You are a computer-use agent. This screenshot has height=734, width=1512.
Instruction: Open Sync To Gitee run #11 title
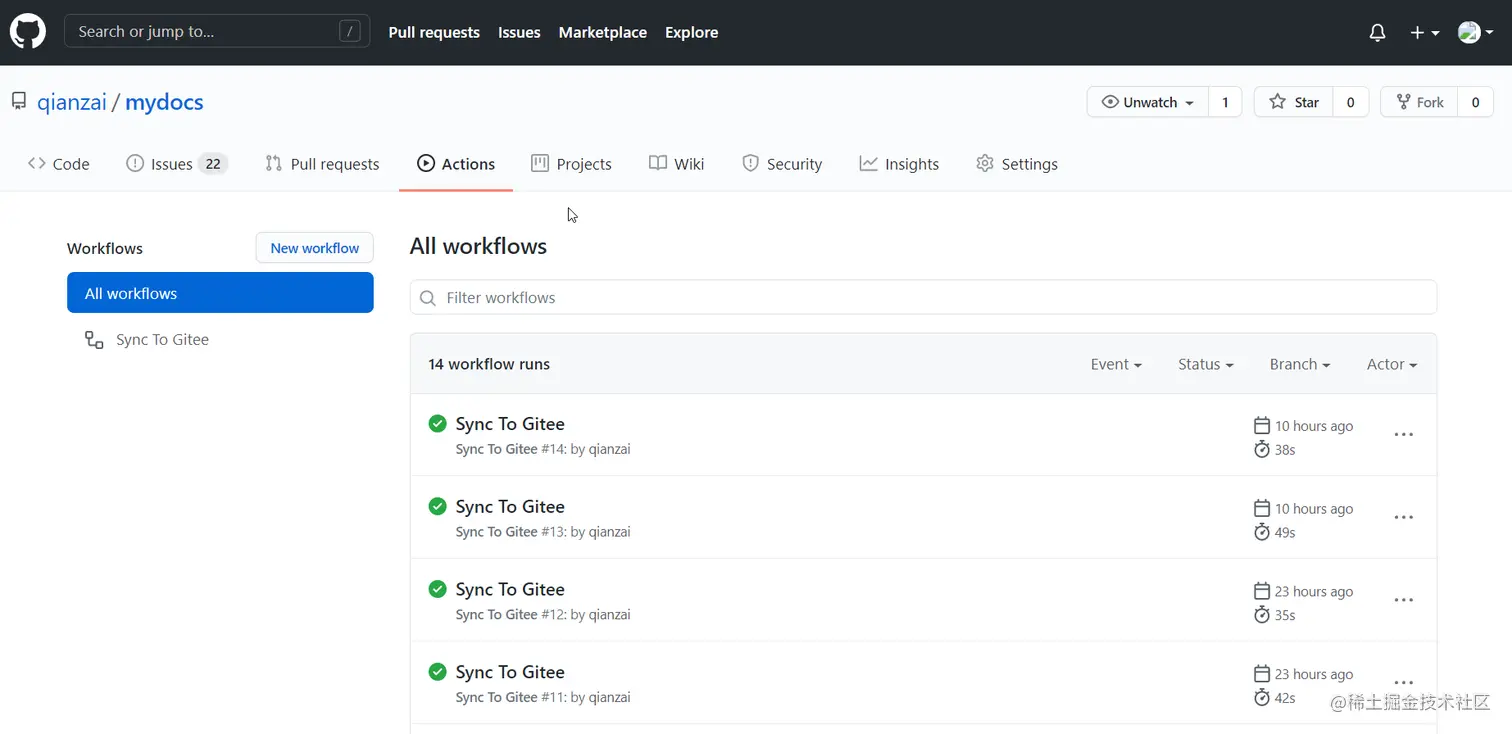510,672
